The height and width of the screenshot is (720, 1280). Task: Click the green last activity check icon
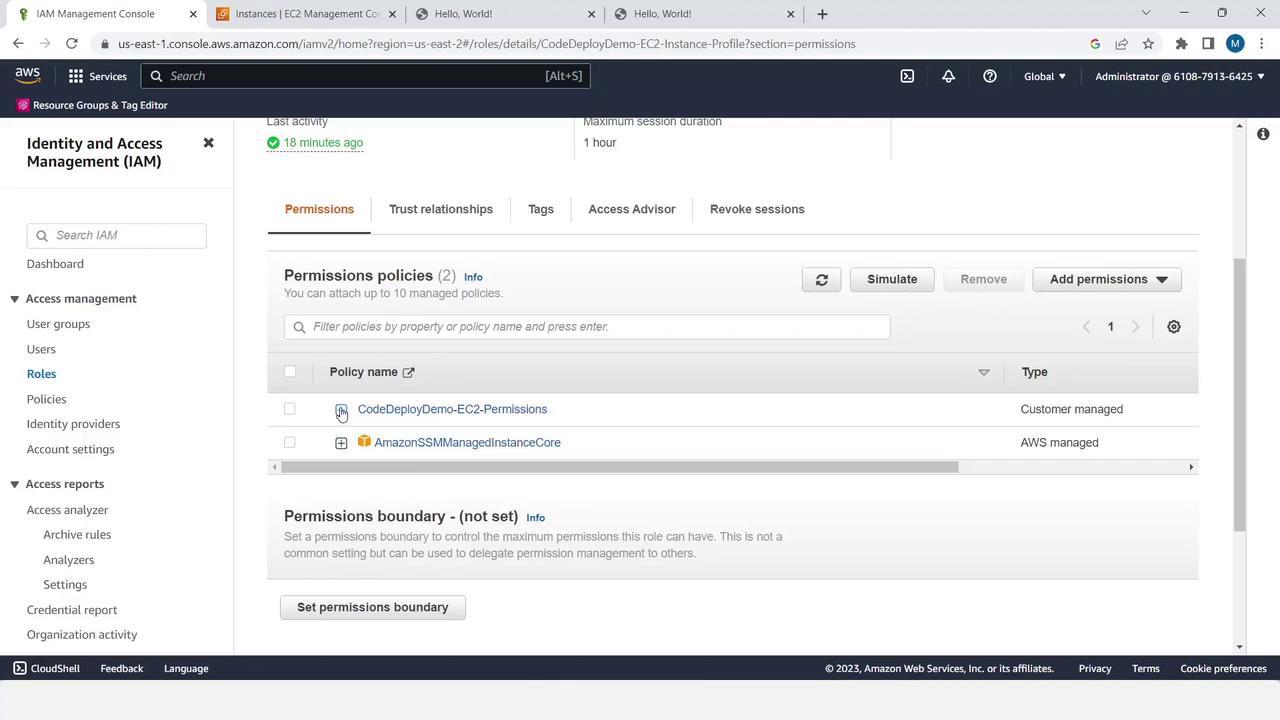(x=273, y=143)
